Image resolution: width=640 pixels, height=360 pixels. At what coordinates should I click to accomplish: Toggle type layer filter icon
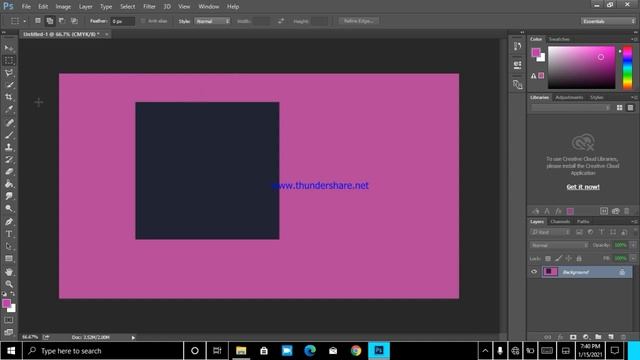(x=602, y=232)
